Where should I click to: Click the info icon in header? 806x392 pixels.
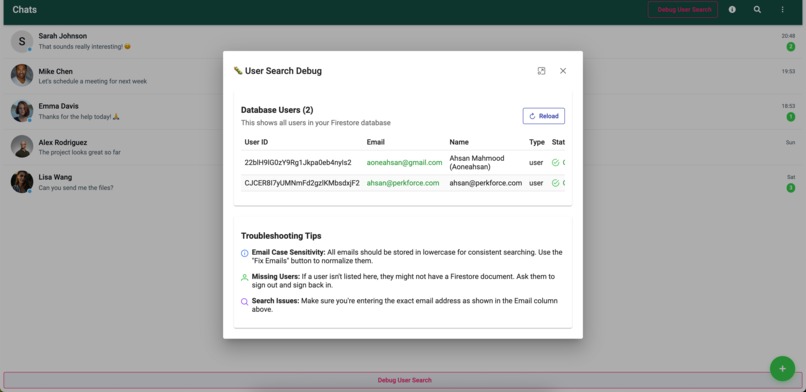point(732,9)
